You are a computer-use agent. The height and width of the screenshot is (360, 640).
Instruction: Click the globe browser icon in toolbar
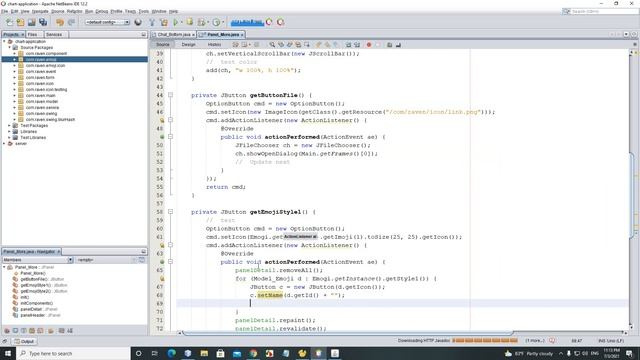[x=138, y=22]
